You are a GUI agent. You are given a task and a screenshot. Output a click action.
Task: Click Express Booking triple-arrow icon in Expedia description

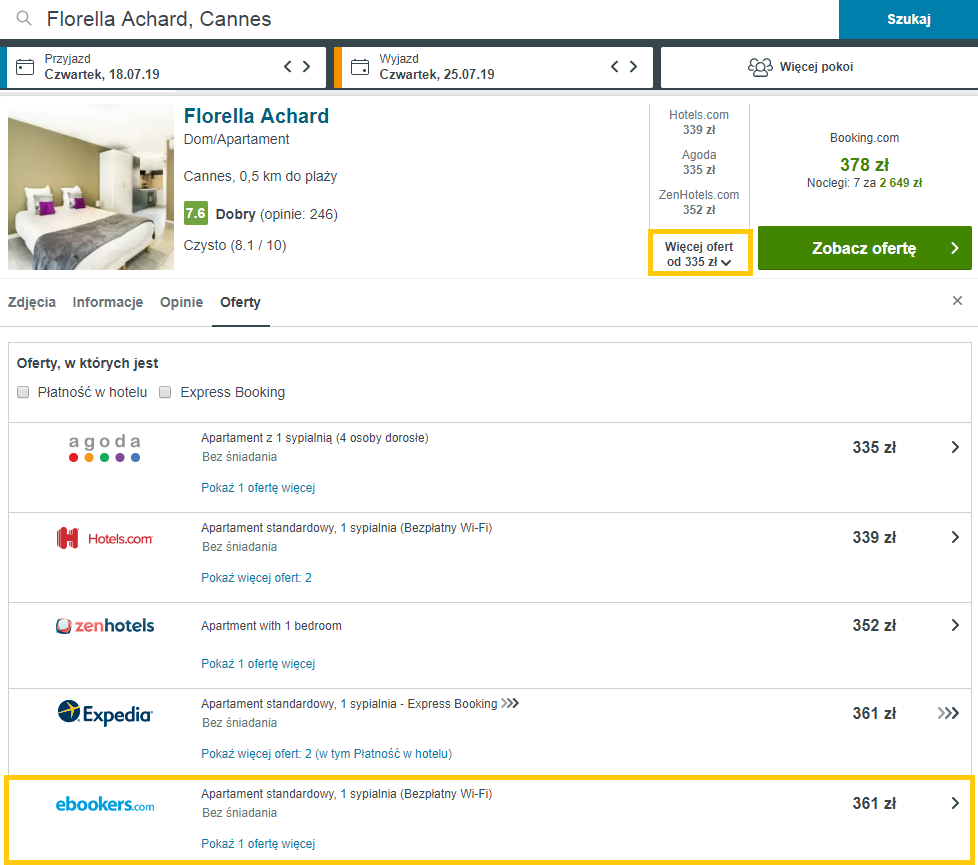[x=510, y=703]
